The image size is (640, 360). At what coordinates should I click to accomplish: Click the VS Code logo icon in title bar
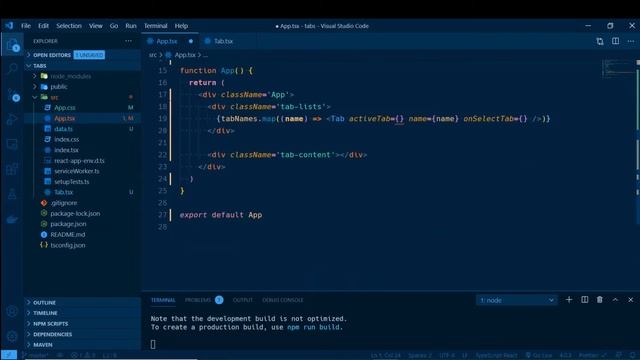[9, 26]
